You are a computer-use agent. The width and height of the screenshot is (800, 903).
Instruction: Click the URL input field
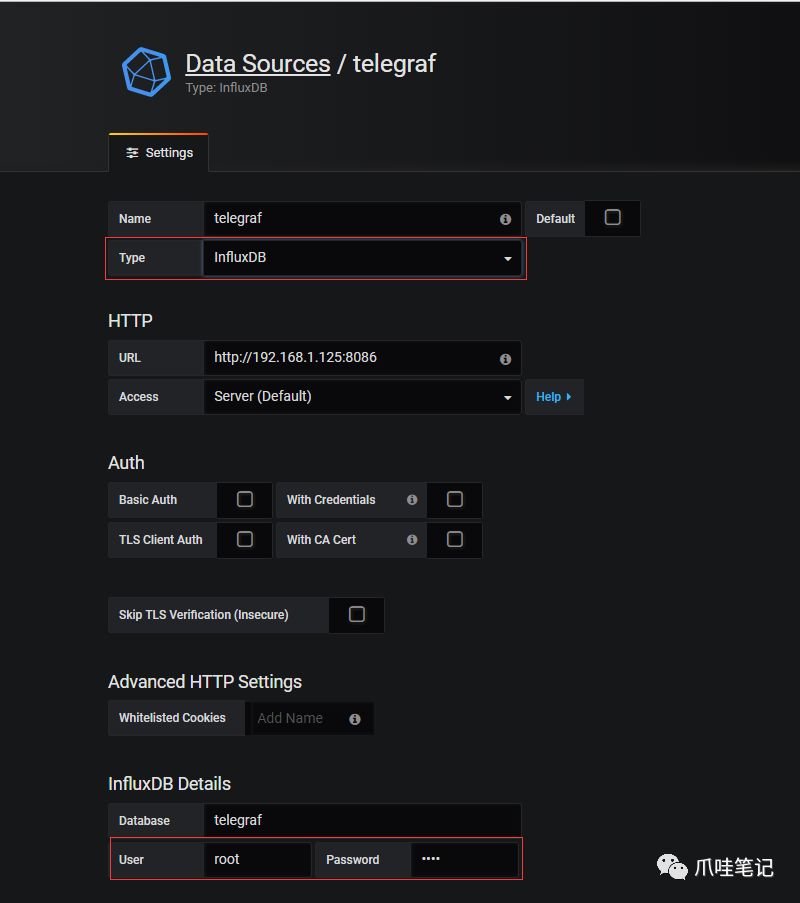pyautogui.click(x=362, y=358)
